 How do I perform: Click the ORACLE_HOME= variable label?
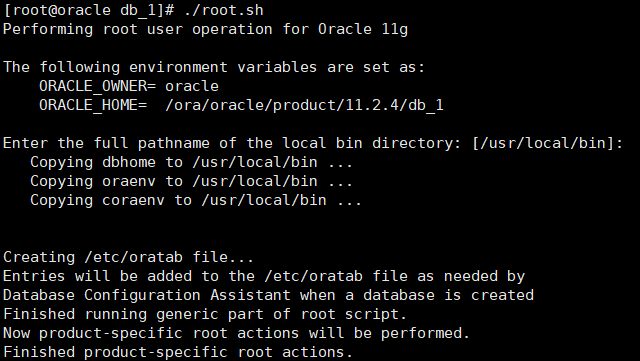pyautogui.click(x=93, y=105)
